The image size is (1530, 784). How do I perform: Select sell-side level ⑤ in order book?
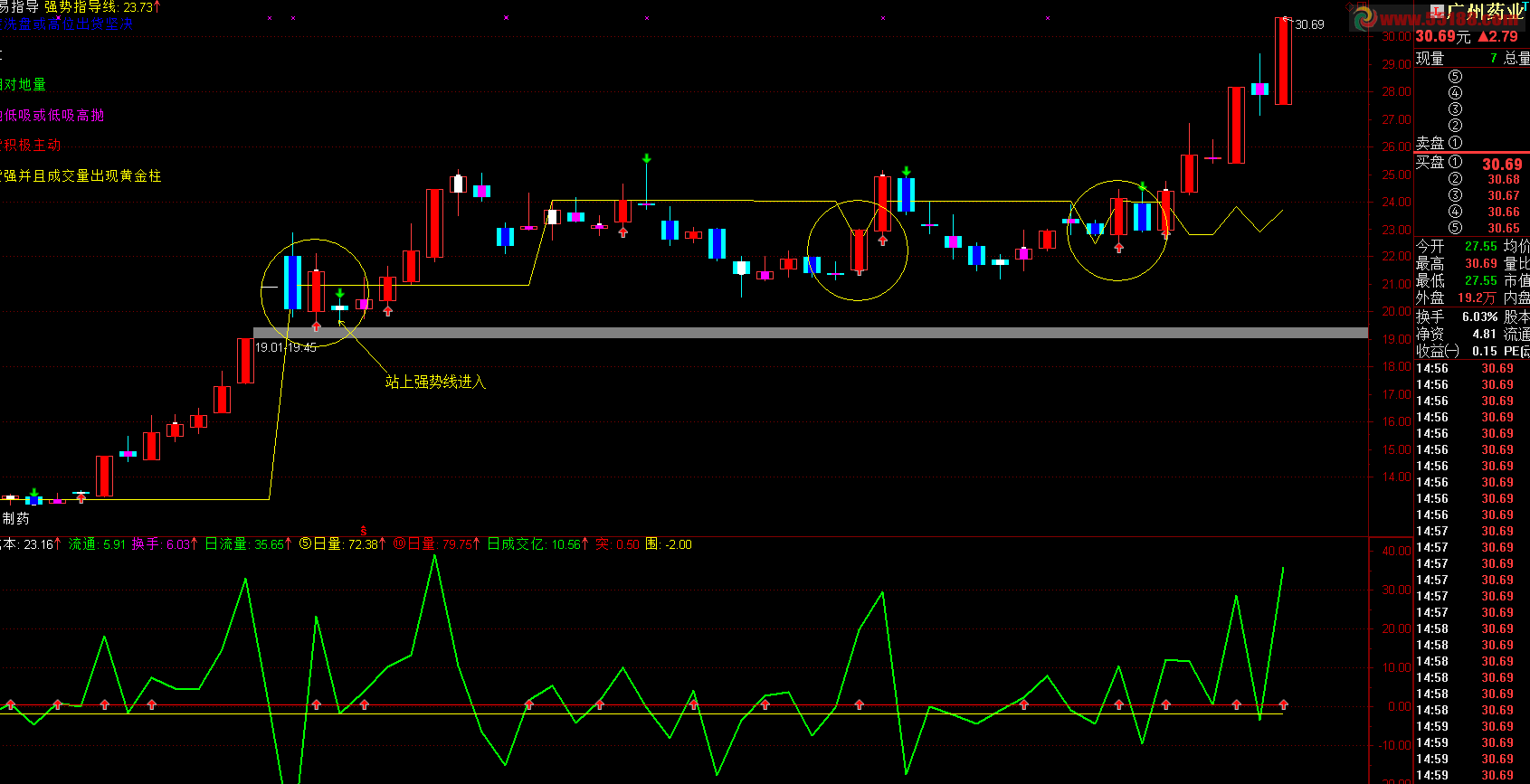pos(1455,77)
